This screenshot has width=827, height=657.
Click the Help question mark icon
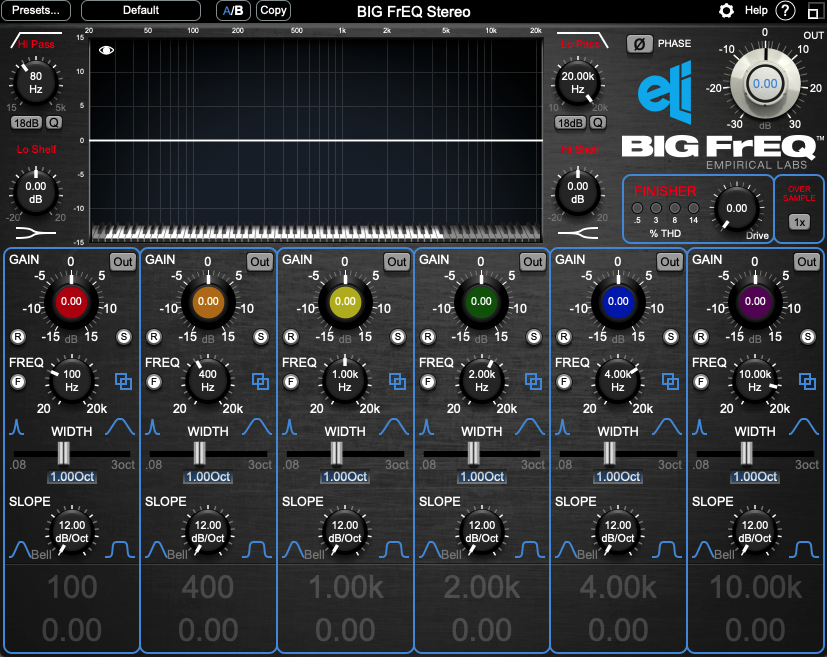tap(785, 11)
